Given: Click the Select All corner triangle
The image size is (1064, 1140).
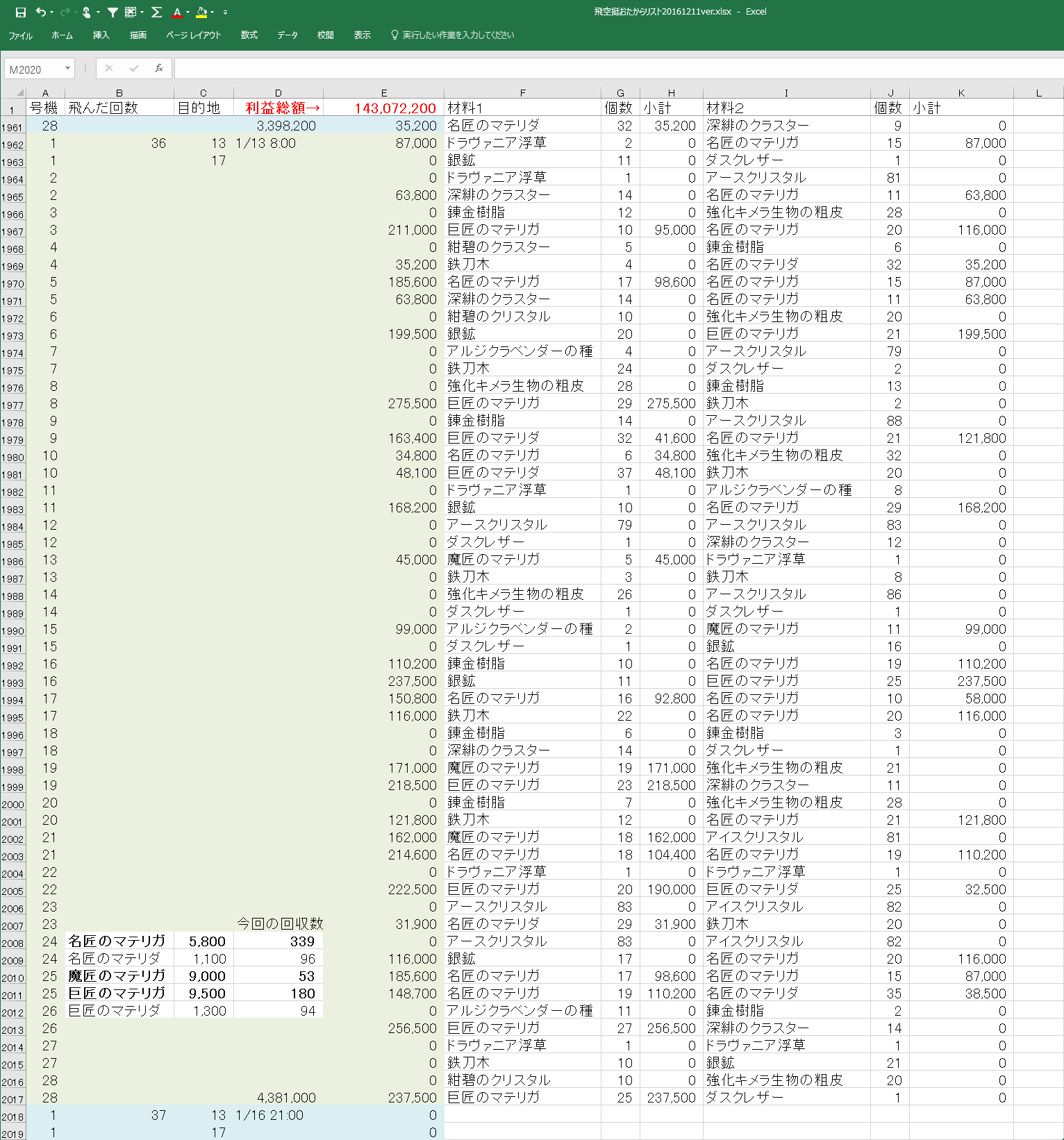Looking at the screenshot, I should tap(19, 92).
